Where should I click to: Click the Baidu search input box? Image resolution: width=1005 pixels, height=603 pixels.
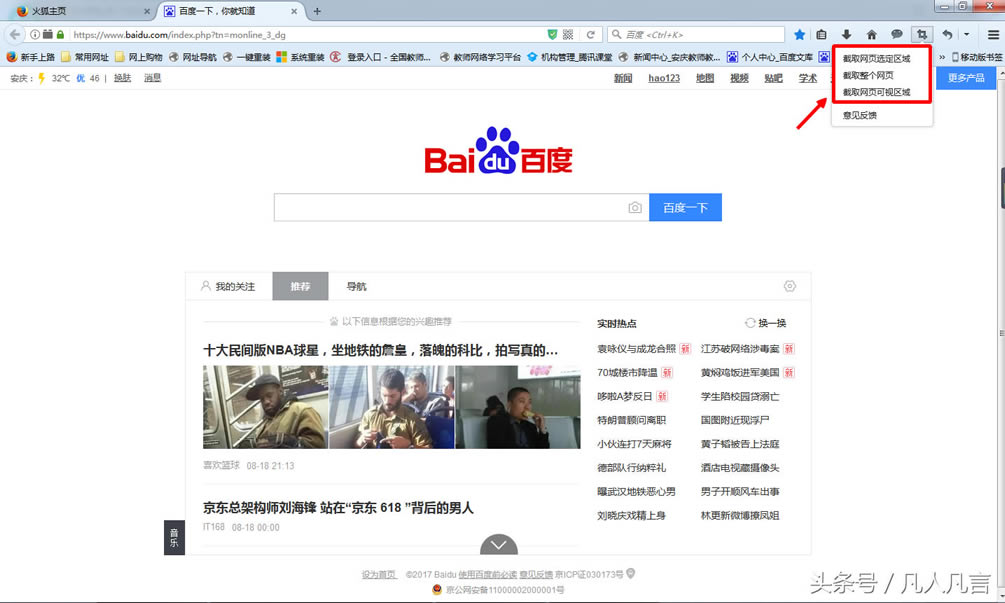click(x=450, y=208)
